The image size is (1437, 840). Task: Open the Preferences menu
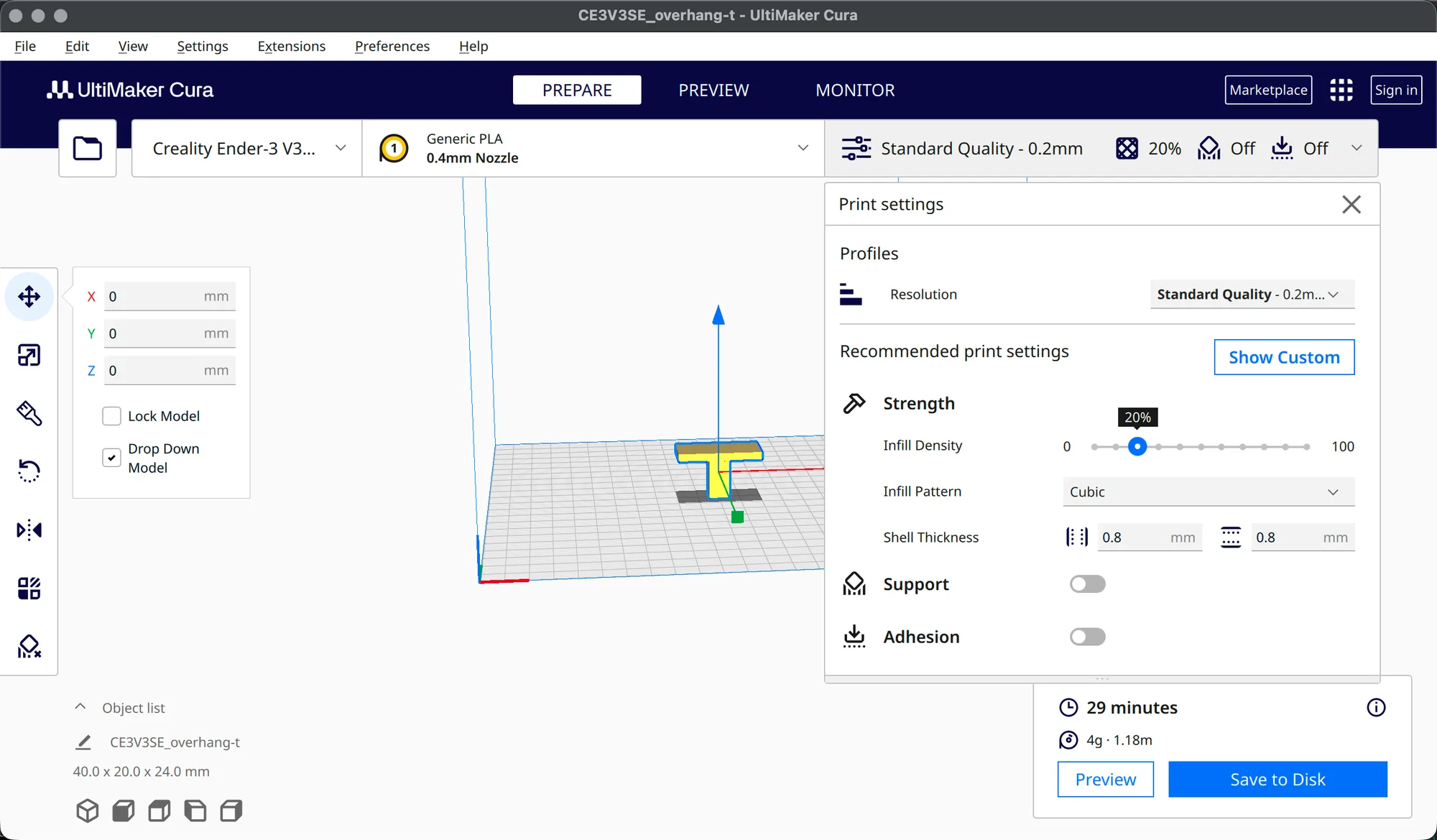tap(392, 46)
